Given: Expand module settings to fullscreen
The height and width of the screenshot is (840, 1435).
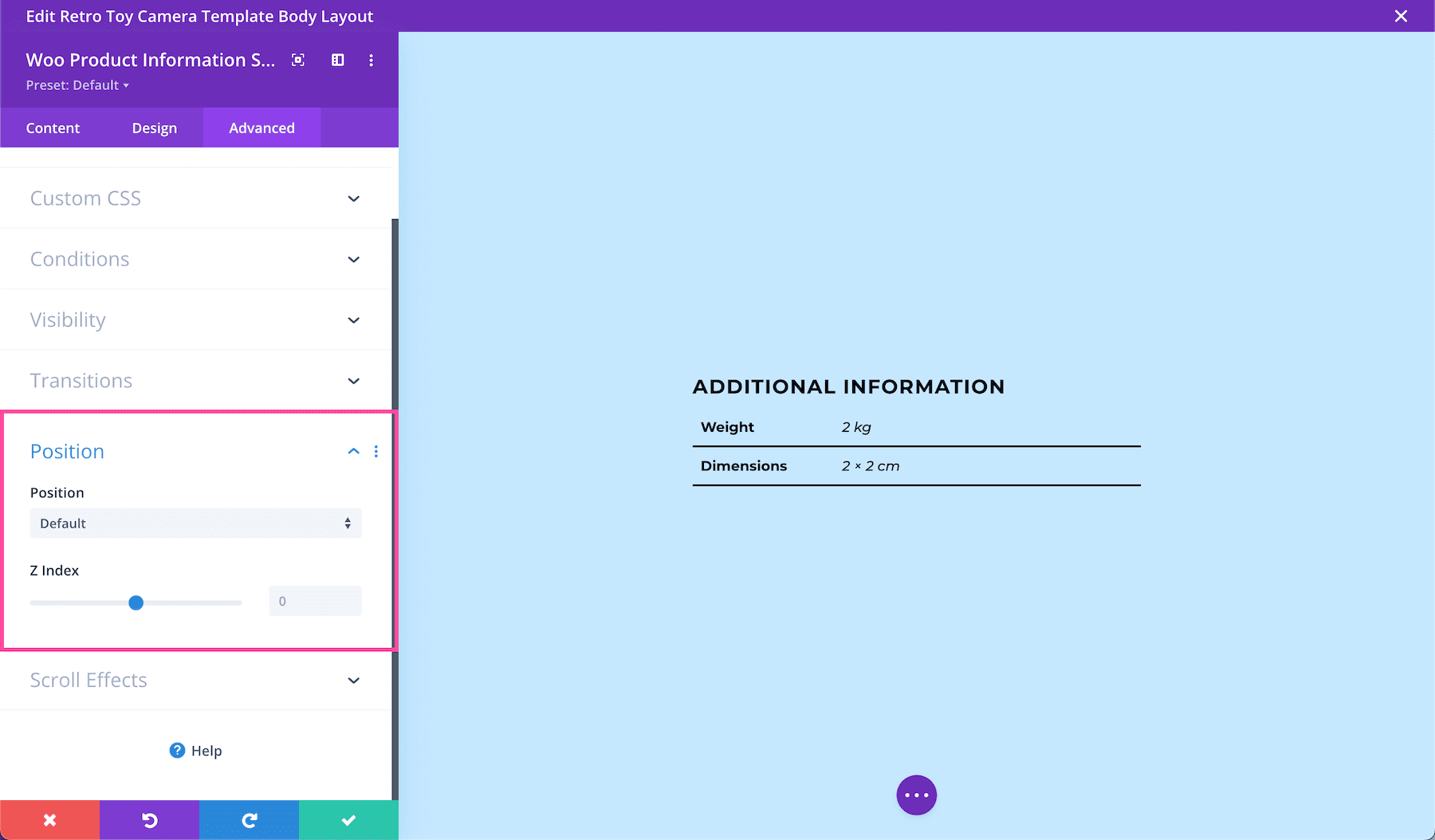Looking at the screenshot, I should [297, 60].
